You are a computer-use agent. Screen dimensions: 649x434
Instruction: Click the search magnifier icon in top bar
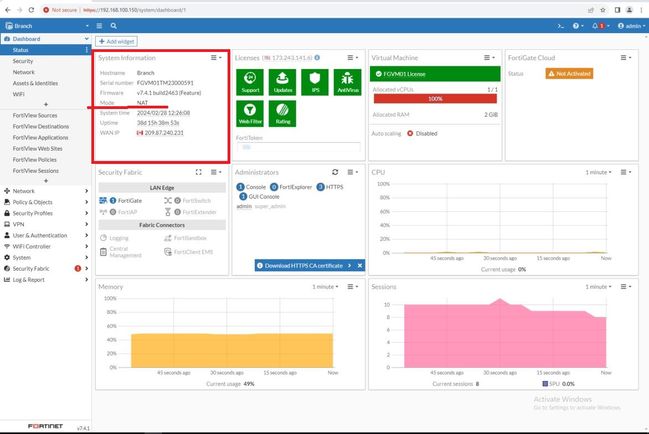coord(113,26)
